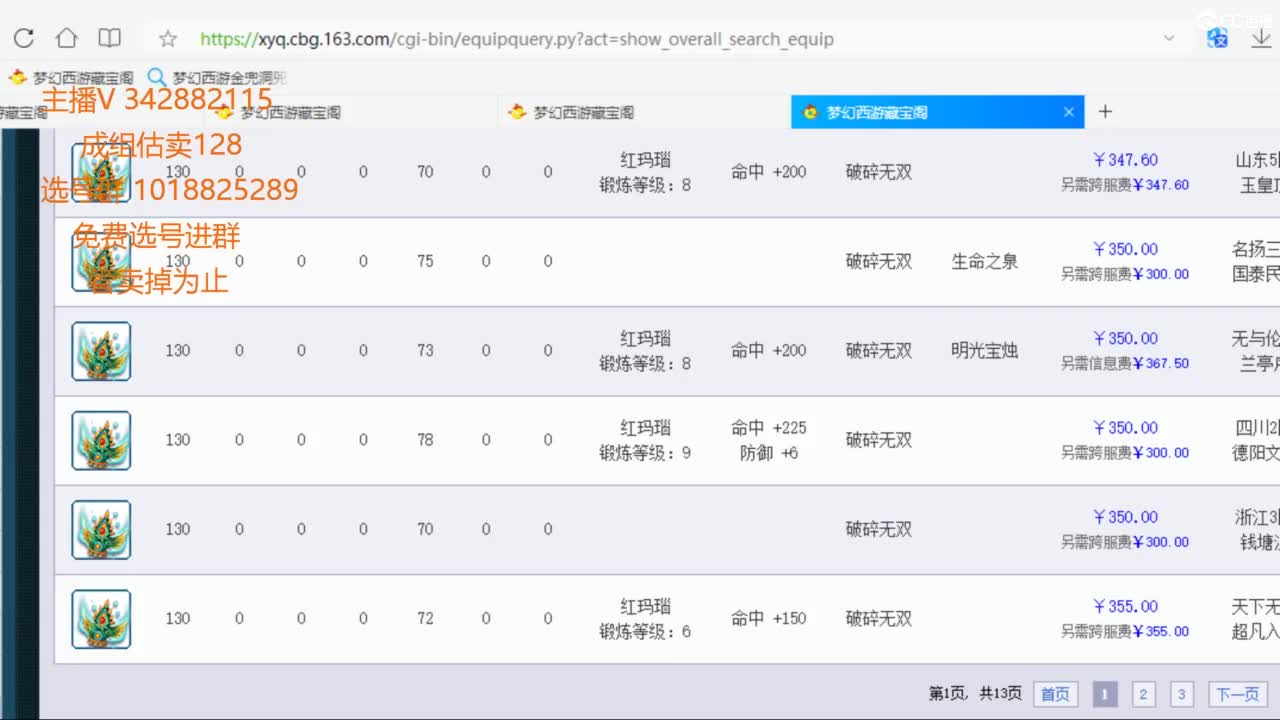1280x720 pixels.
Task: Click the ¥347.60 price
Action: (1125, 160)
